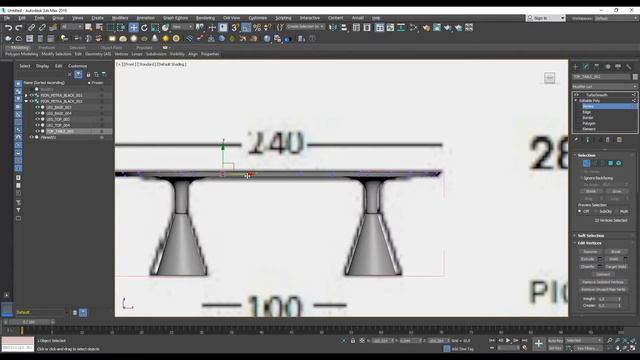Switch to the Display command panel icon
640x360 pixels.
pos(618,67)
